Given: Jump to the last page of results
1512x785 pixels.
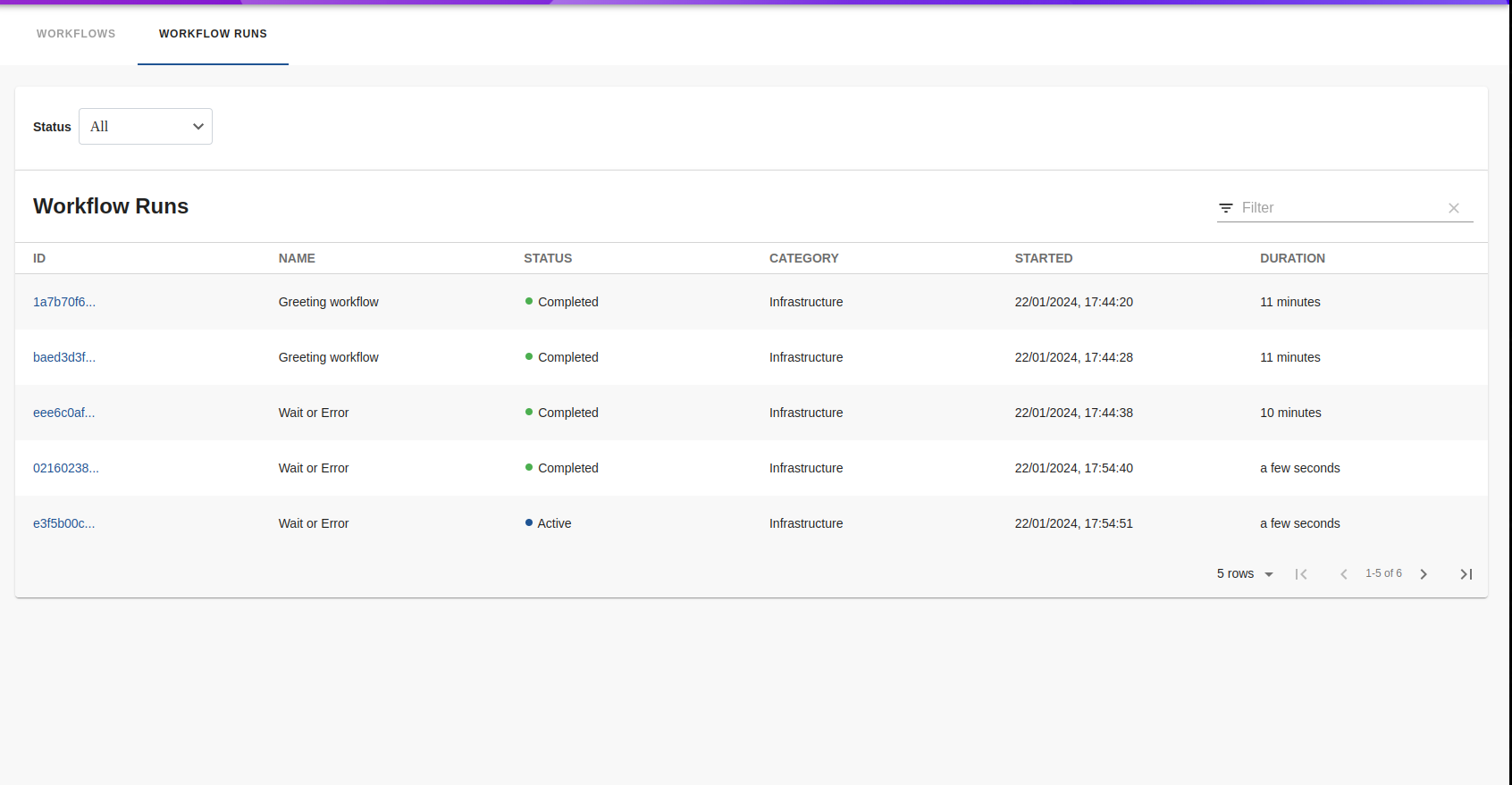Looking at the screenshot, I should [1466, 574].
